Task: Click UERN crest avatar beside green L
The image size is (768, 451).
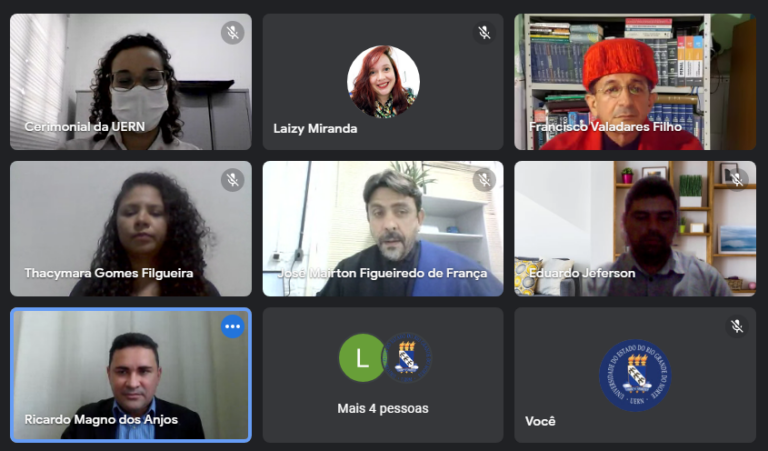Action: pyautogui.click(x=407, y=358)
